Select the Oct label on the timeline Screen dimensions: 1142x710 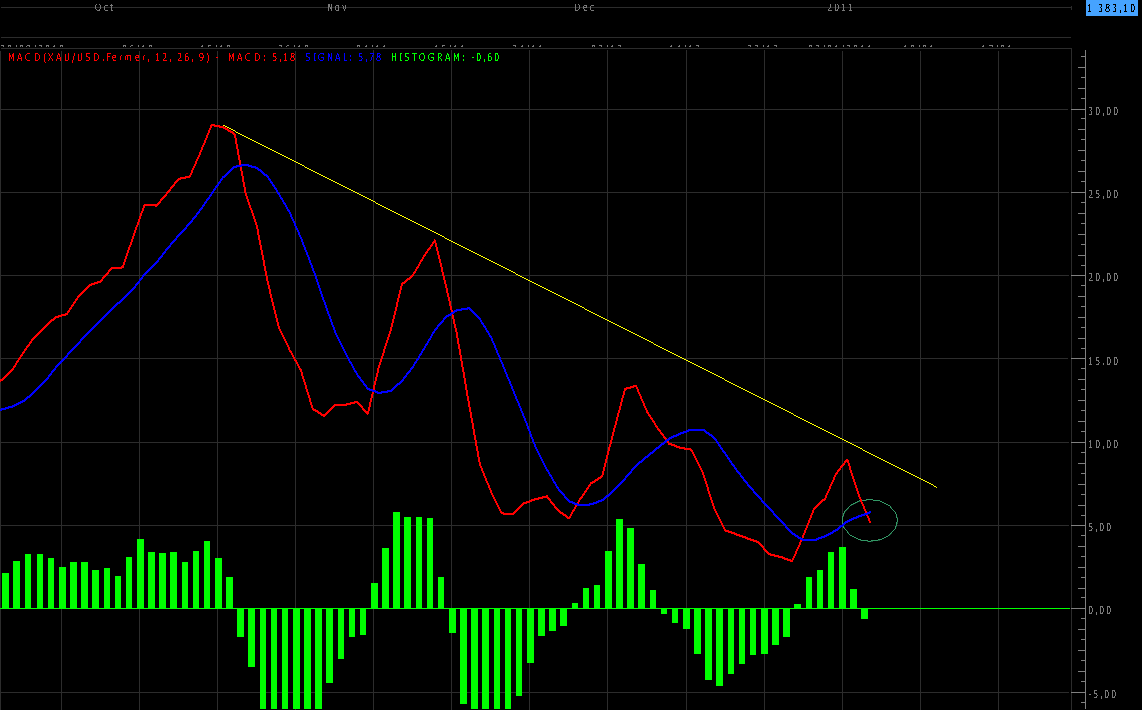(104, 7)
